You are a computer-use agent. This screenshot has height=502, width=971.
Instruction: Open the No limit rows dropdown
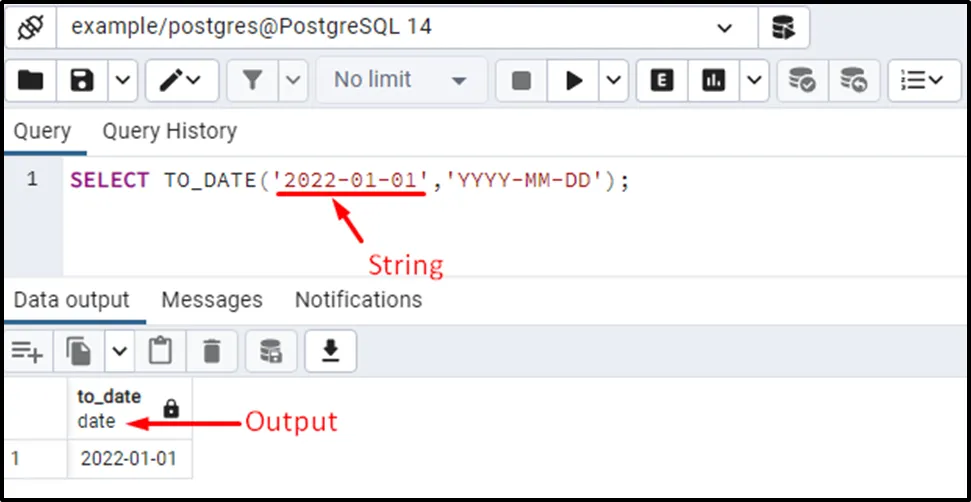point(401,80)
